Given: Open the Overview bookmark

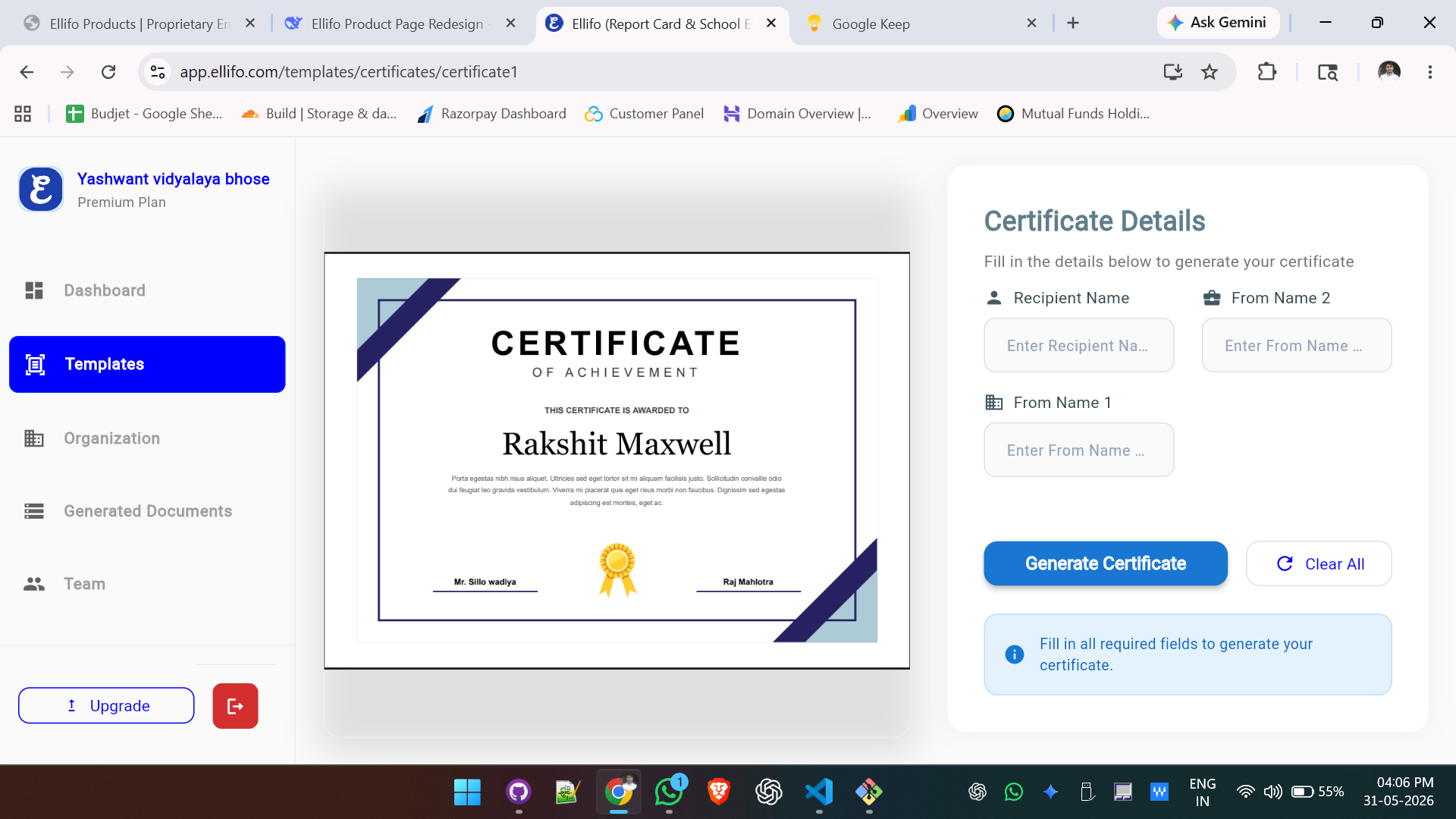Looking at the screenshot, I should (x=938, y=114).
